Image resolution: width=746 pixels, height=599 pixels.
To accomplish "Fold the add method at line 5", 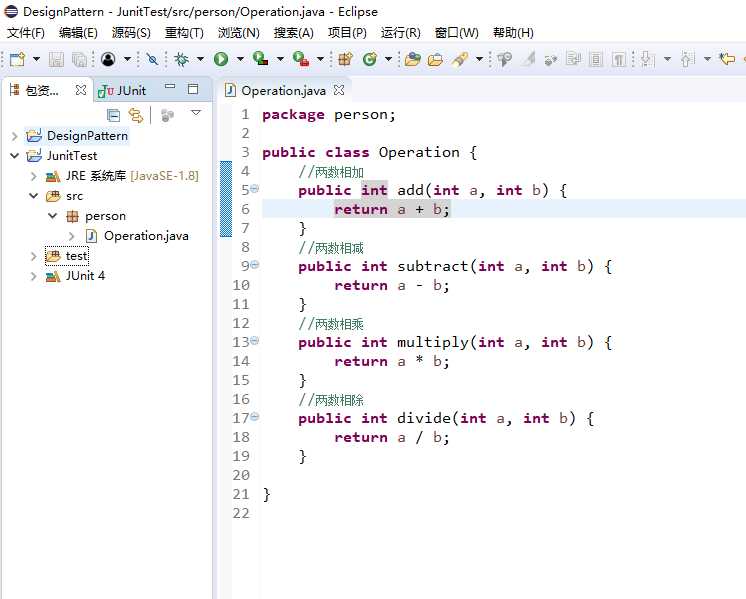I will [255, 189].
